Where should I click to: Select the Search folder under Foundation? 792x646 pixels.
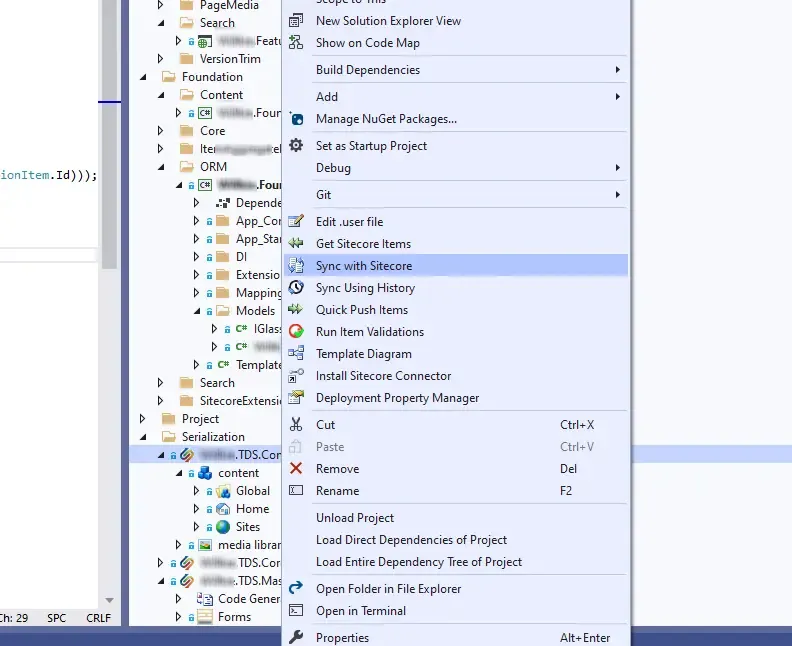(217, 383)
